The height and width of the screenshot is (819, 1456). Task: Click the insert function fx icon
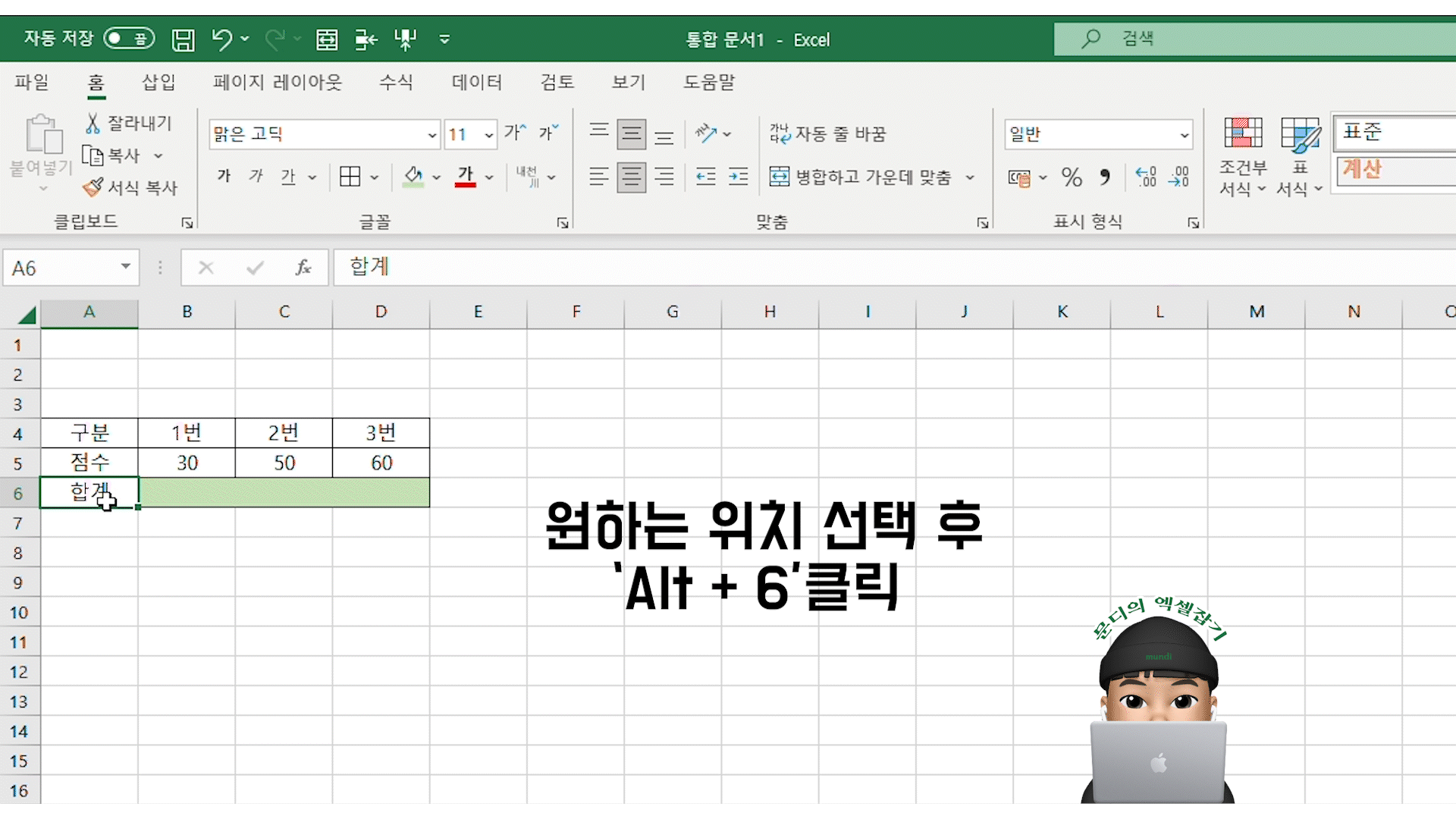pyautogui.click(x=303, y=268)
